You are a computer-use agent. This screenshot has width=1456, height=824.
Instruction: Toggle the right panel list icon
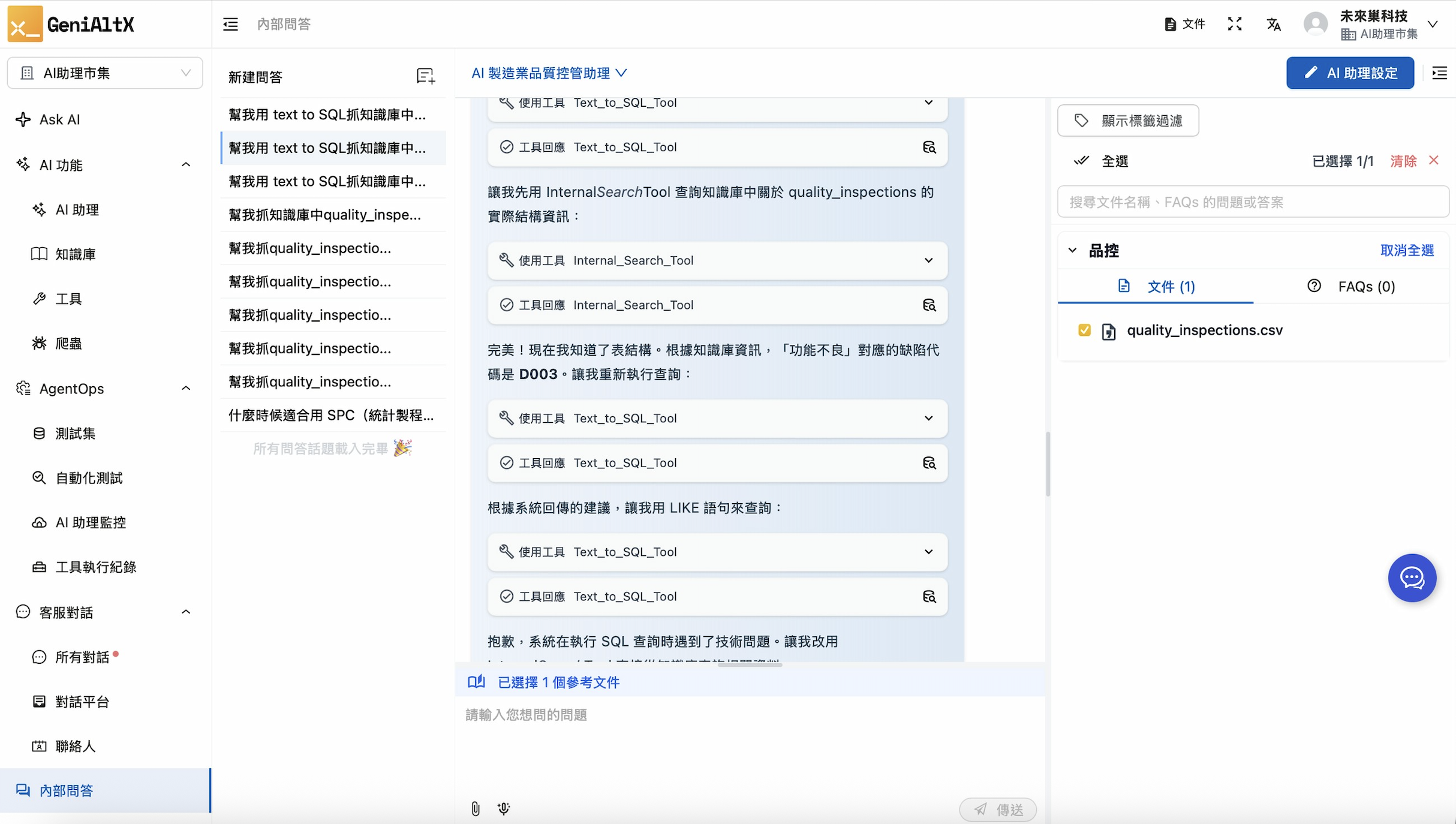(x=1439, y=73)
